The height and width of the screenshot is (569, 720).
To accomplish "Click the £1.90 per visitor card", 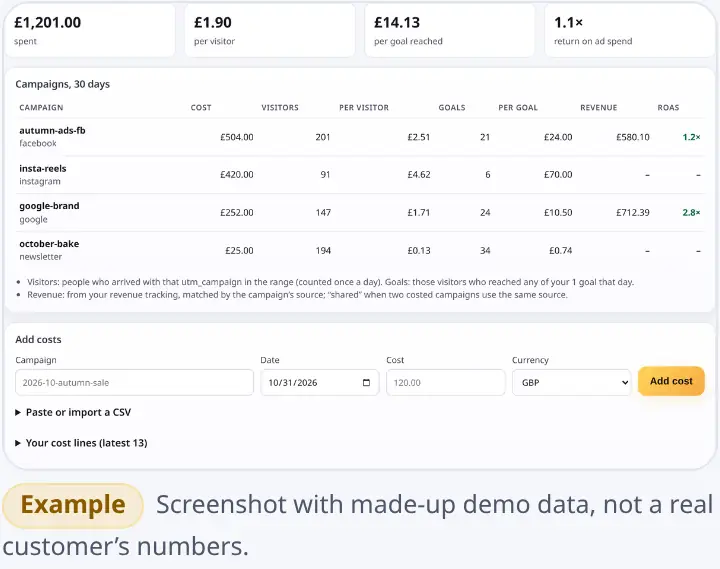I will pos(270,30).
